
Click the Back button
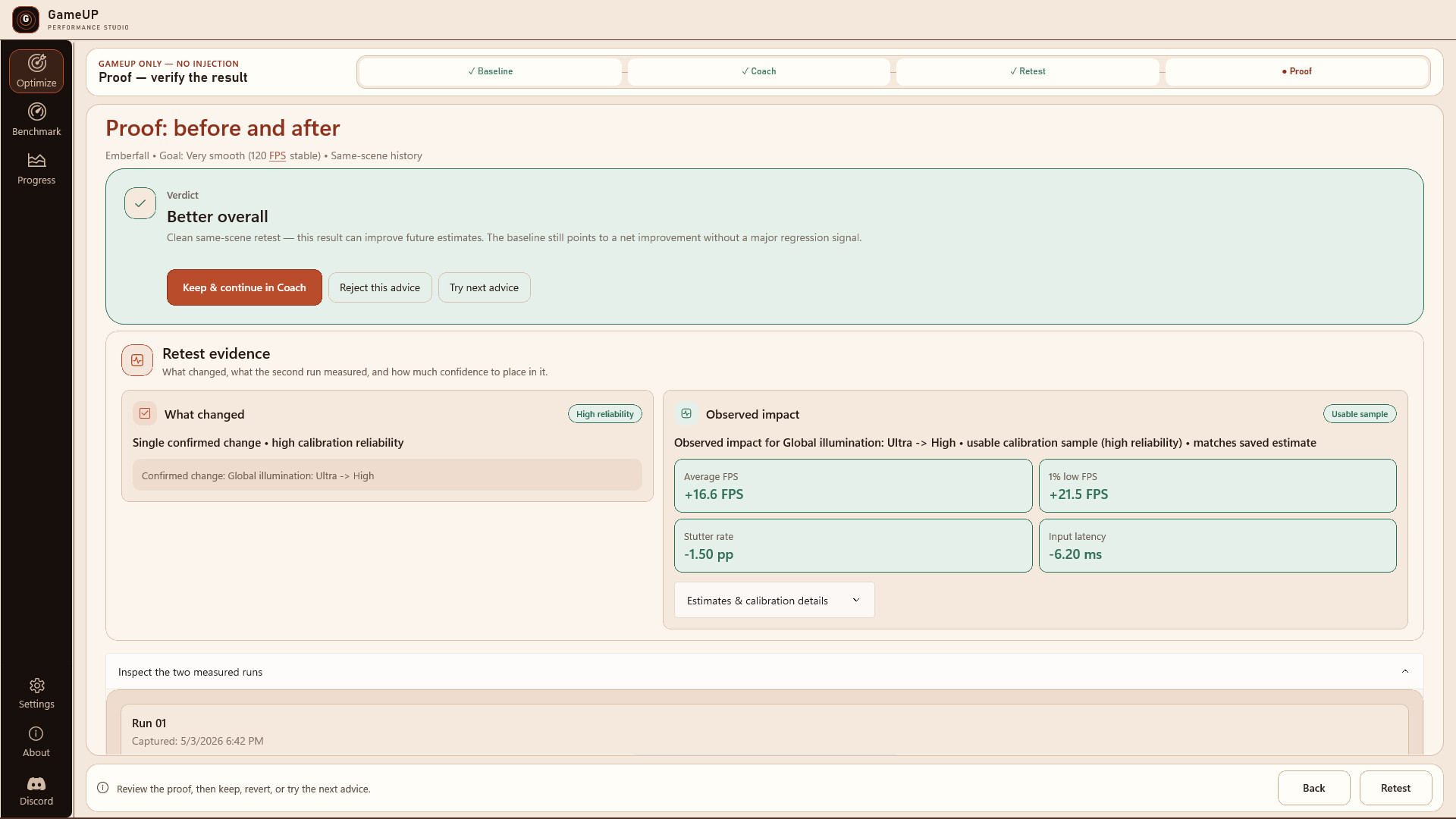pos(1313,788)
